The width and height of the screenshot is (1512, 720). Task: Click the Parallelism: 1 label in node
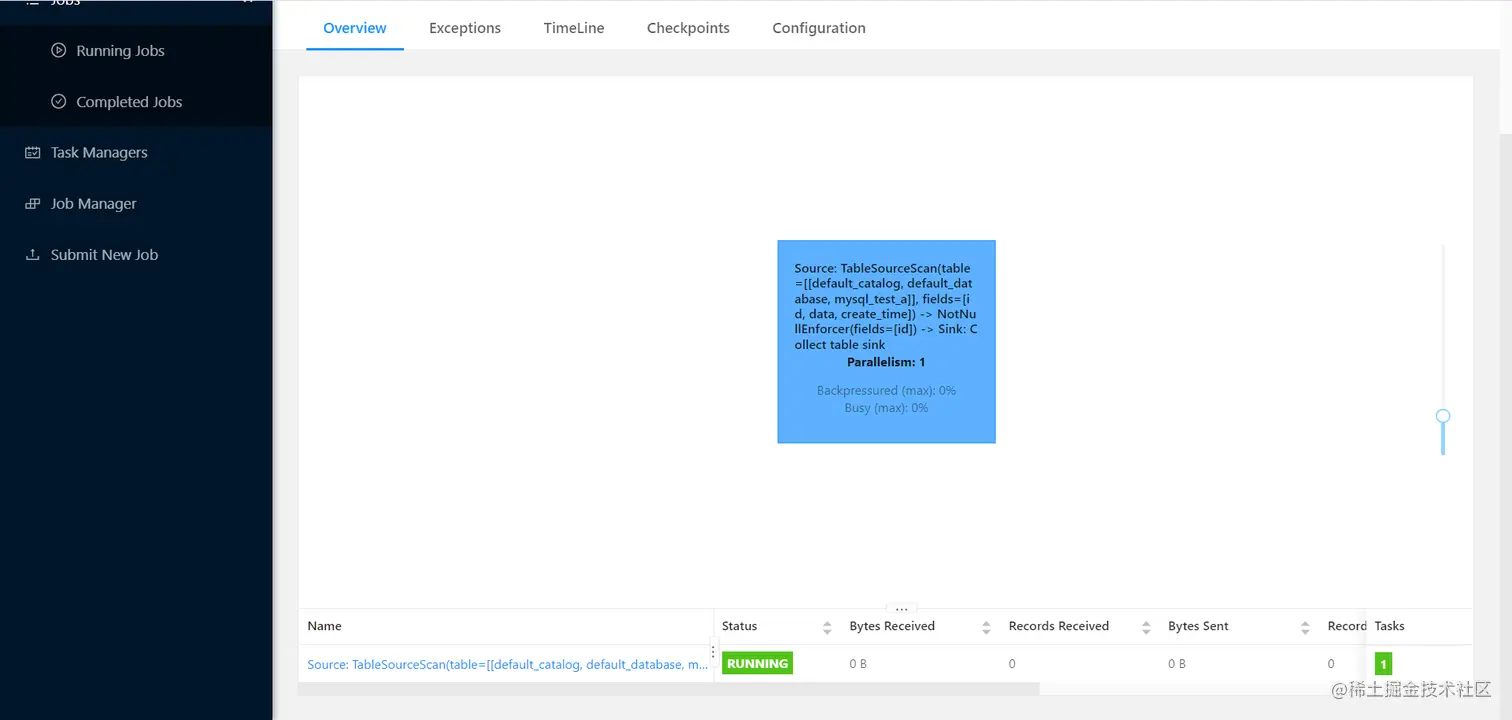click(x=886, y=362)
